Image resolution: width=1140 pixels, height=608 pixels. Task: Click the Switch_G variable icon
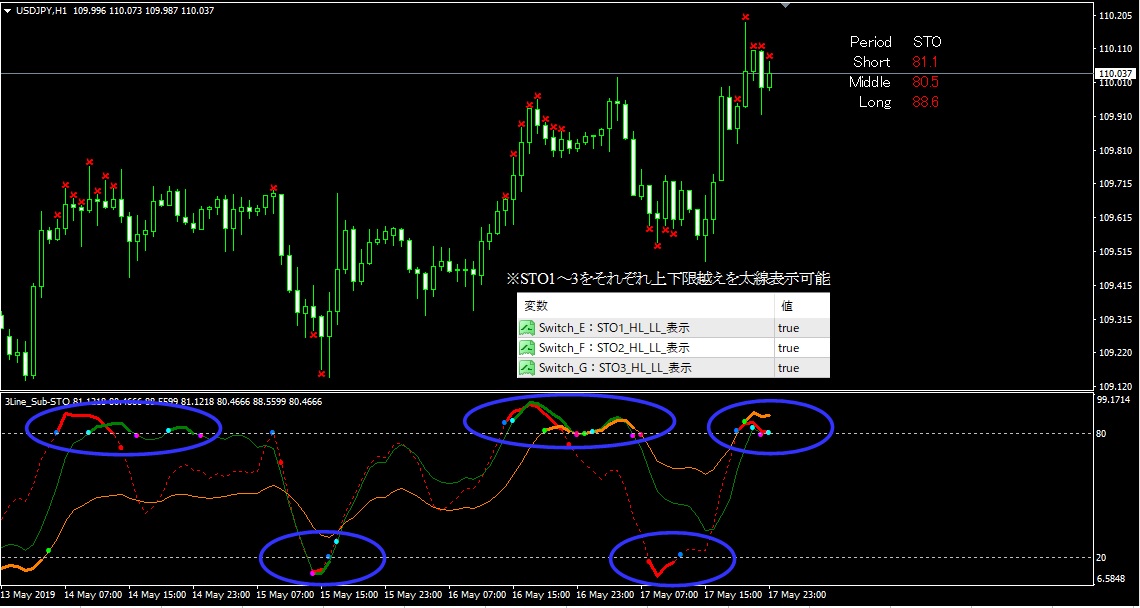click(x=528, y=368)
